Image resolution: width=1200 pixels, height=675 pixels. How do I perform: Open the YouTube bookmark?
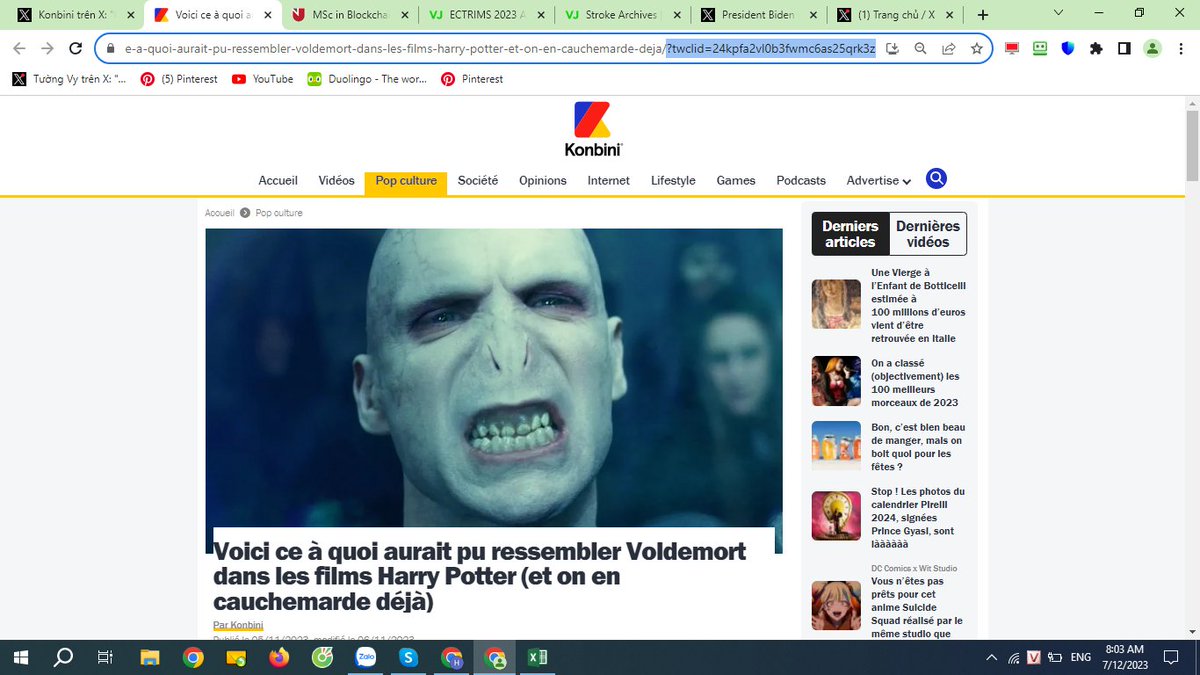pos(262,79)
